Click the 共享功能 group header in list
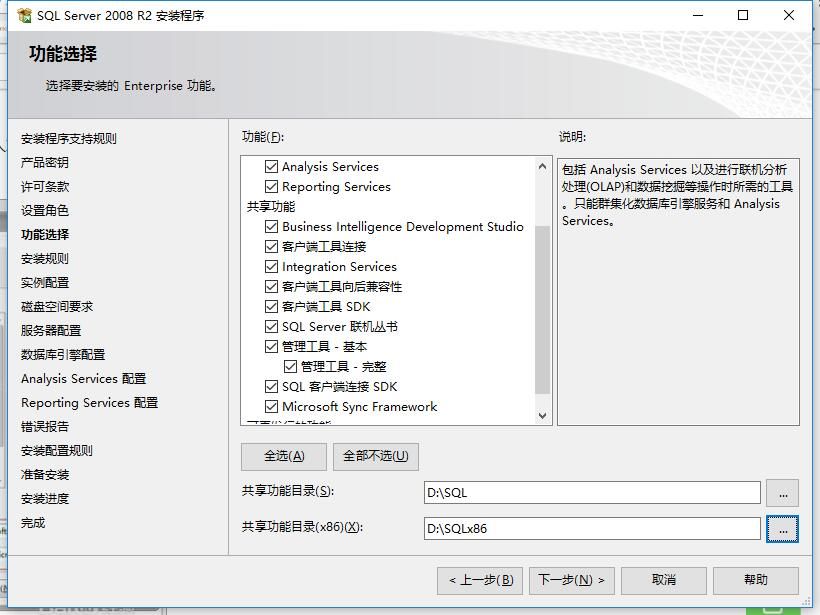820x615 pixels. pos(271,207)
